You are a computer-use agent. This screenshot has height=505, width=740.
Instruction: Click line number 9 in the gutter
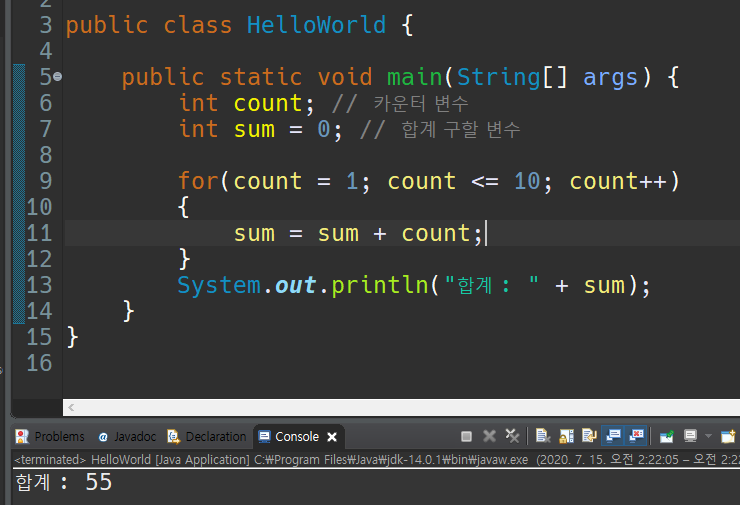(45, 181)
